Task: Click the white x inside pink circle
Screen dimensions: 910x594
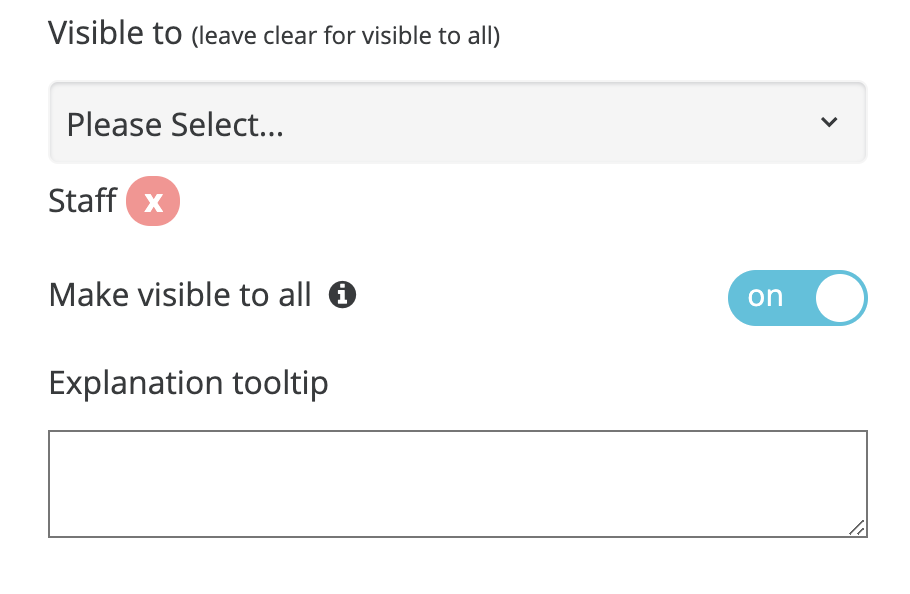Action: click(153, 202)
